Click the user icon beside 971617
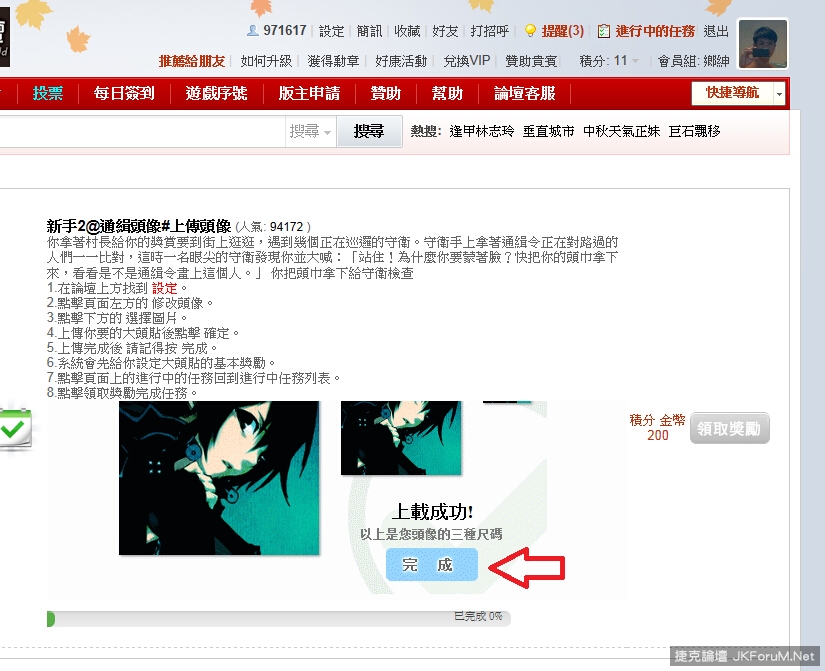 253,31
